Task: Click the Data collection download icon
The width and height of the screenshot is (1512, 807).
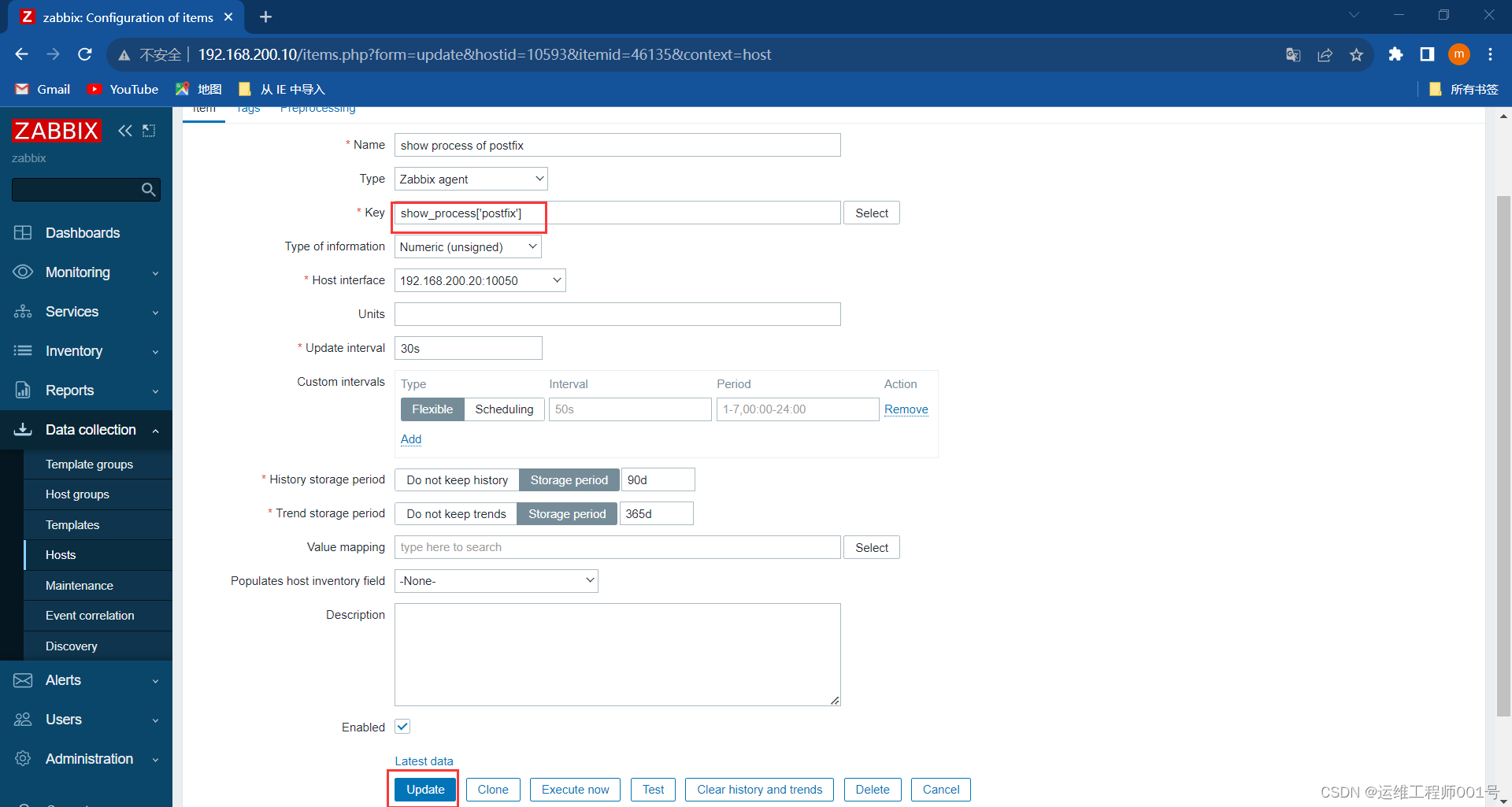Action: [23, 430]
